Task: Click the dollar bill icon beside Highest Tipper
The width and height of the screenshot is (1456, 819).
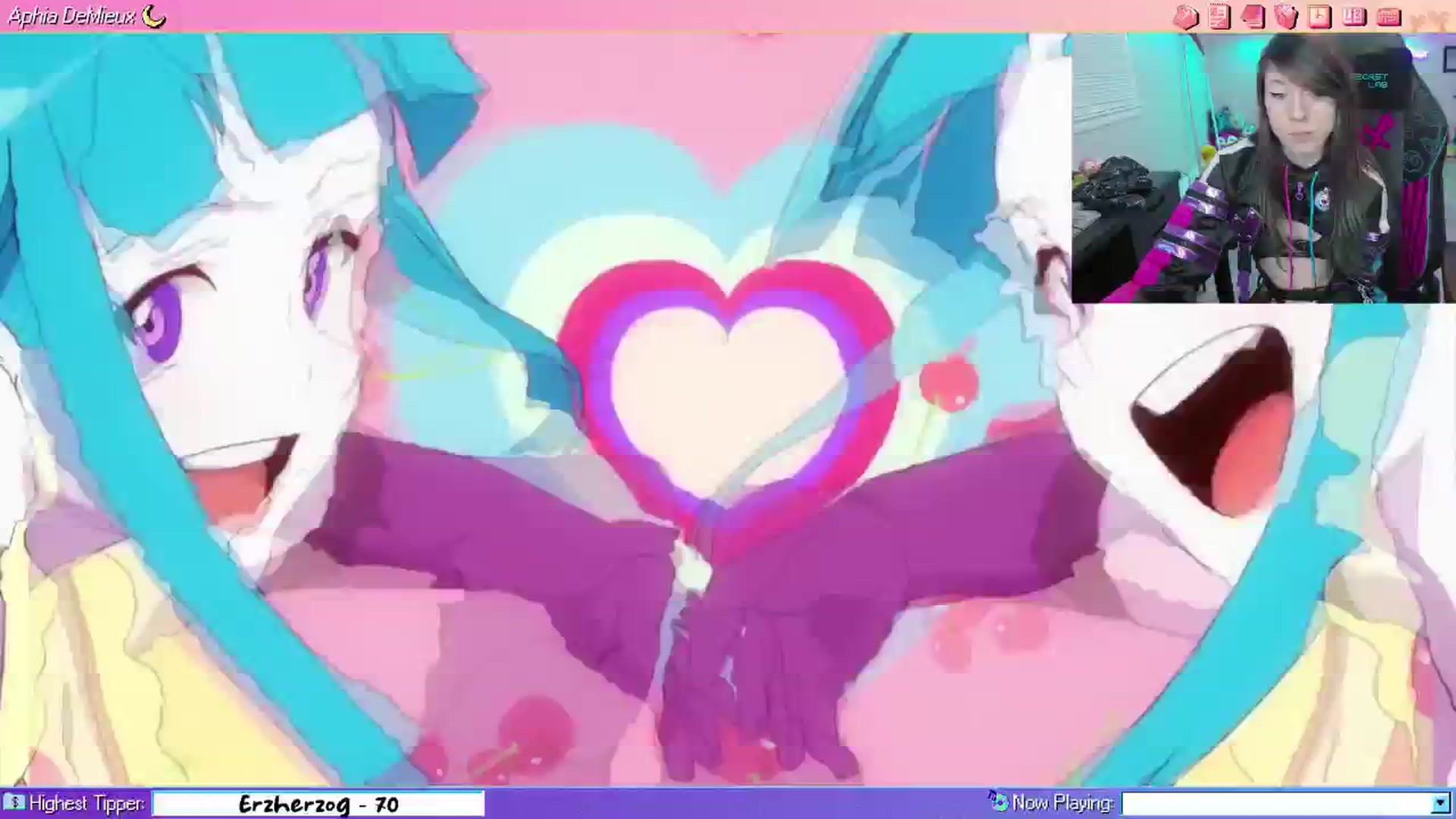Action: 14,802
